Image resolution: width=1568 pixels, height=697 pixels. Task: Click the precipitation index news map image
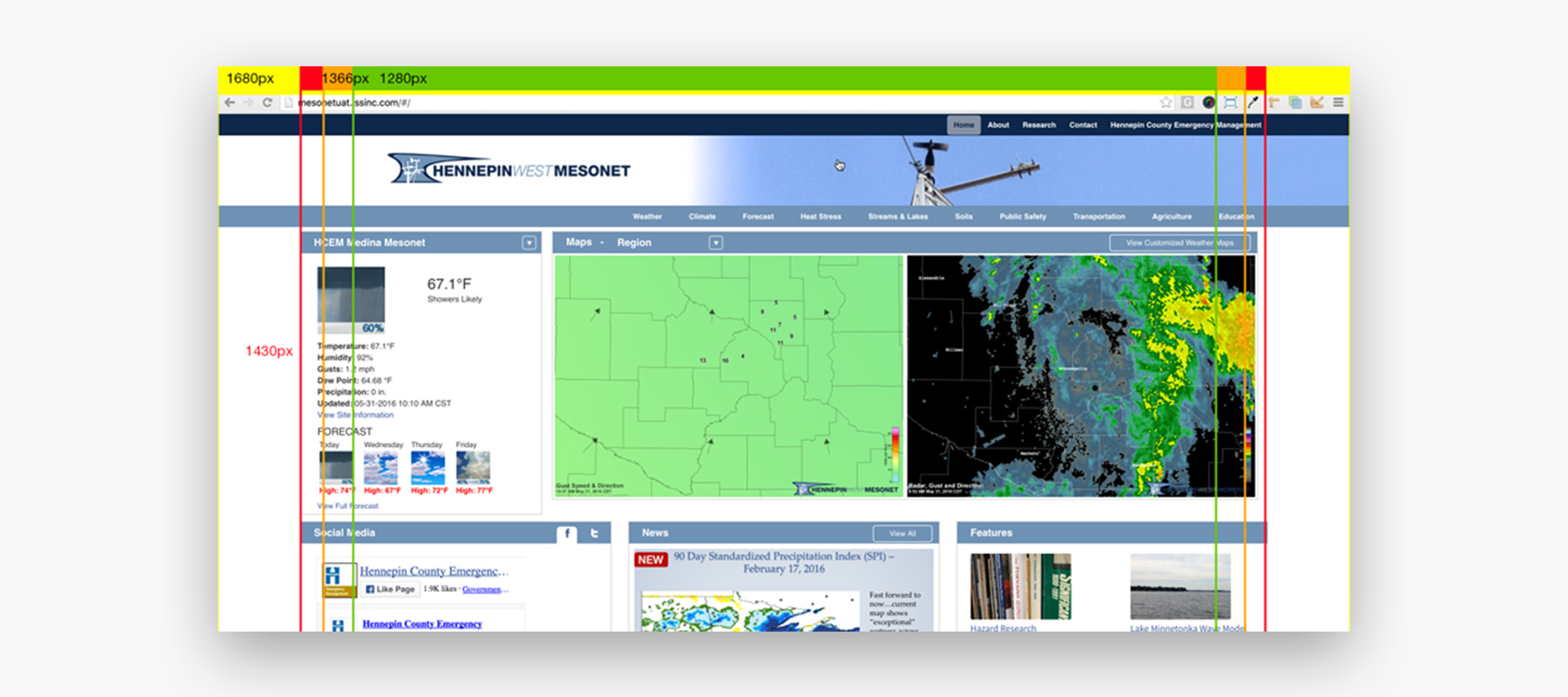click(751, 612)
